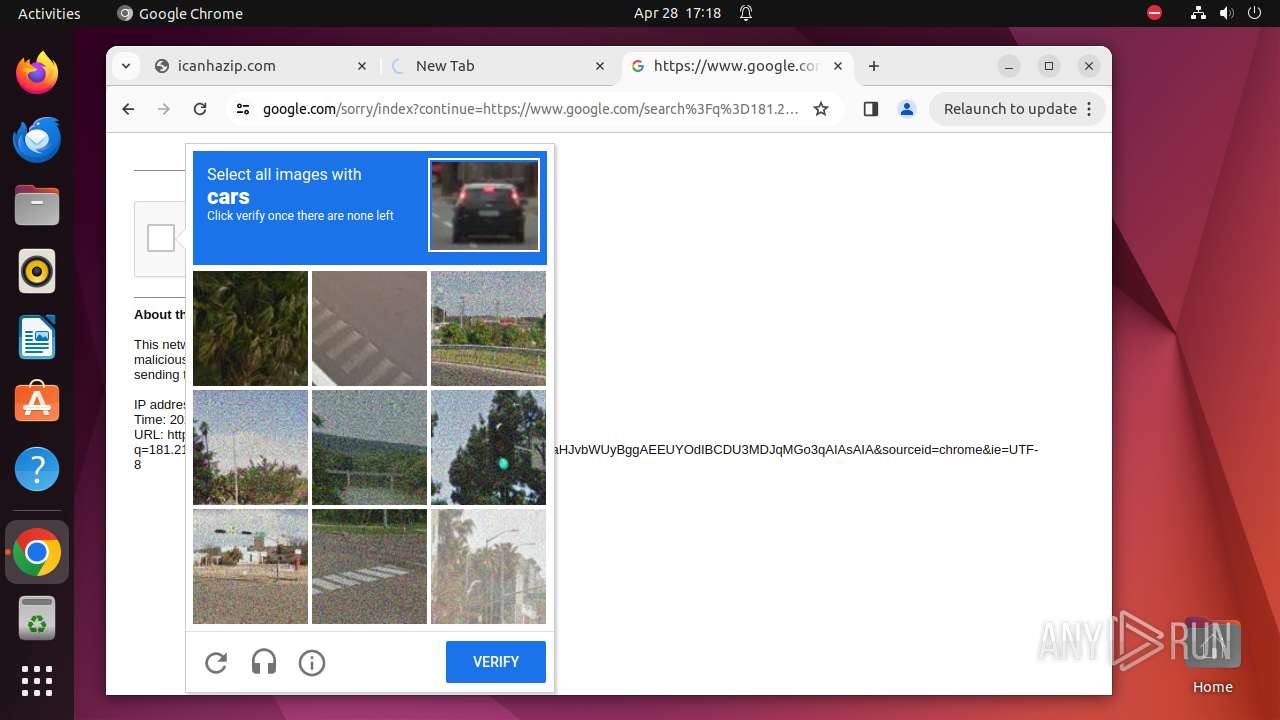Open the captcha help info icon
Viewport: 1280px width, 720px height.
pos(312,662)
